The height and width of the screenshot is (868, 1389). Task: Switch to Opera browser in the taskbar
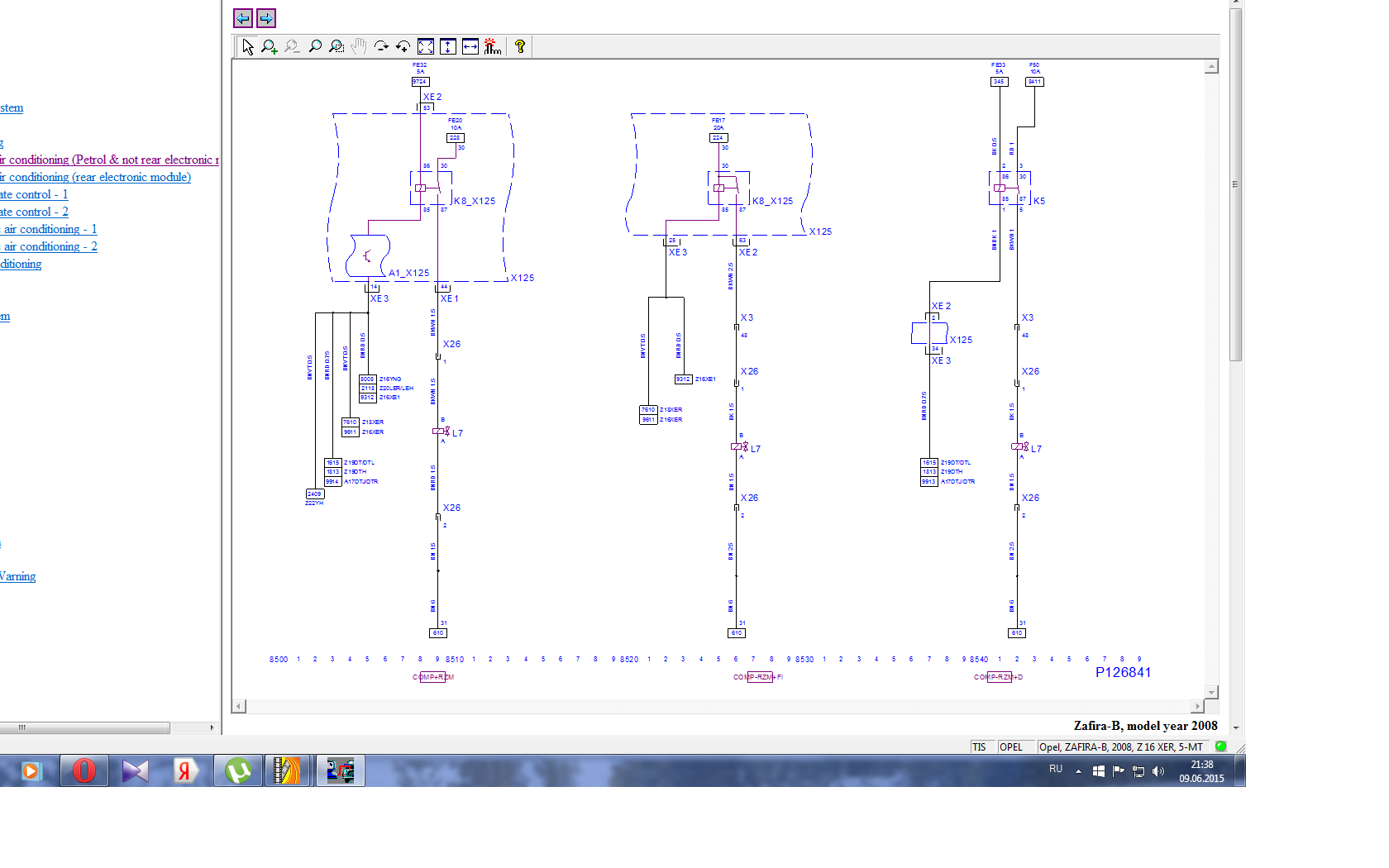[x=84, y=771]
